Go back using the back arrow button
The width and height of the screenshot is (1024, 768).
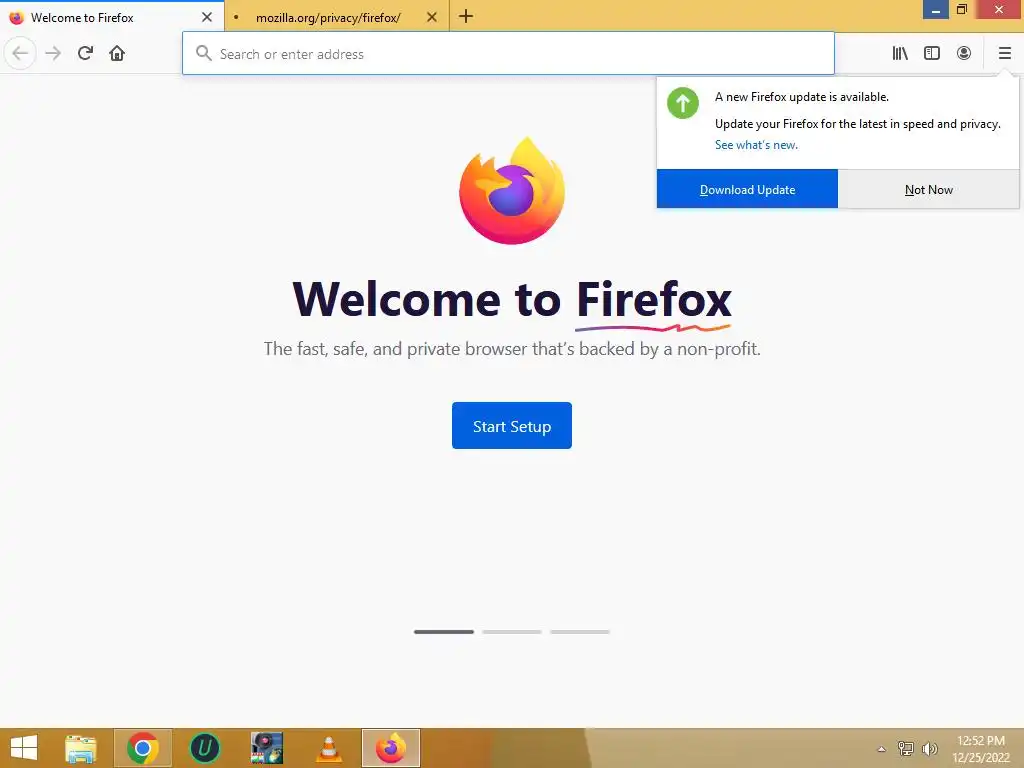click(x=20, y=54)
